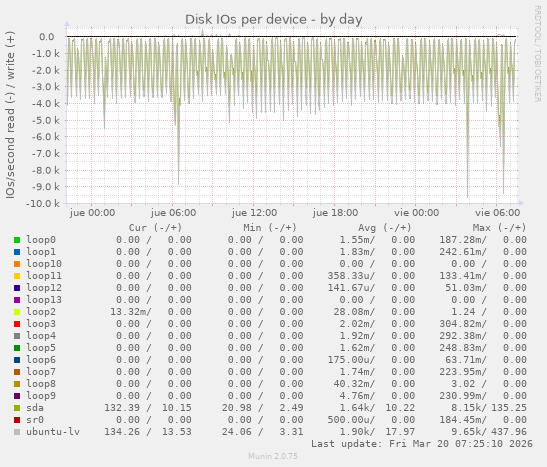
Task: Click the '8.15k/' max value for sda
Action: [x=469, y=408]
